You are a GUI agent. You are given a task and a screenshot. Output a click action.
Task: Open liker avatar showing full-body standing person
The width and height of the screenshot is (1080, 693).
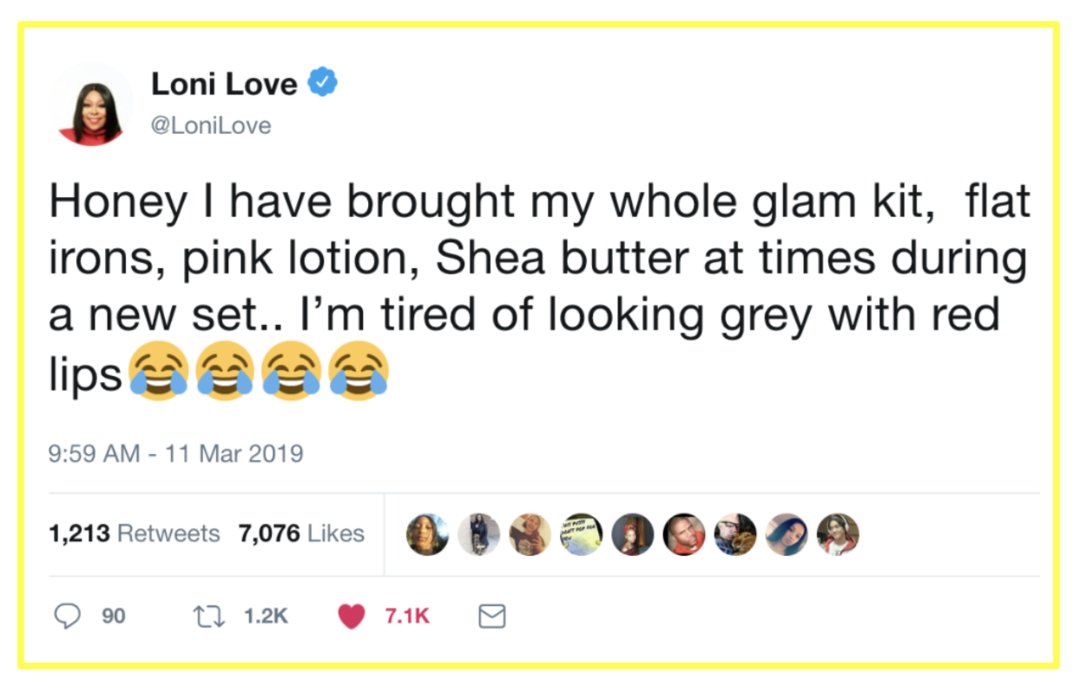coord(478,535)
